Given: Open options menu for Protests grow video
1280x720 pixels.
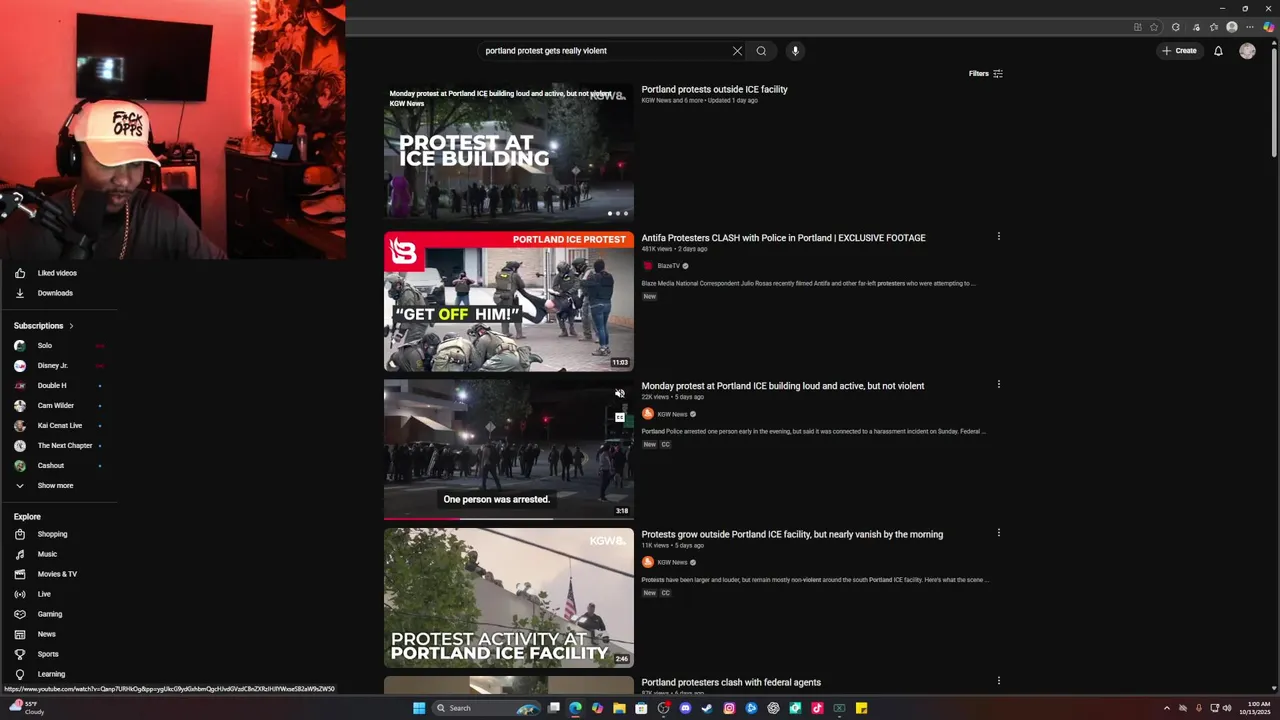Looking at the screenshot, I should tap(998, 533).
